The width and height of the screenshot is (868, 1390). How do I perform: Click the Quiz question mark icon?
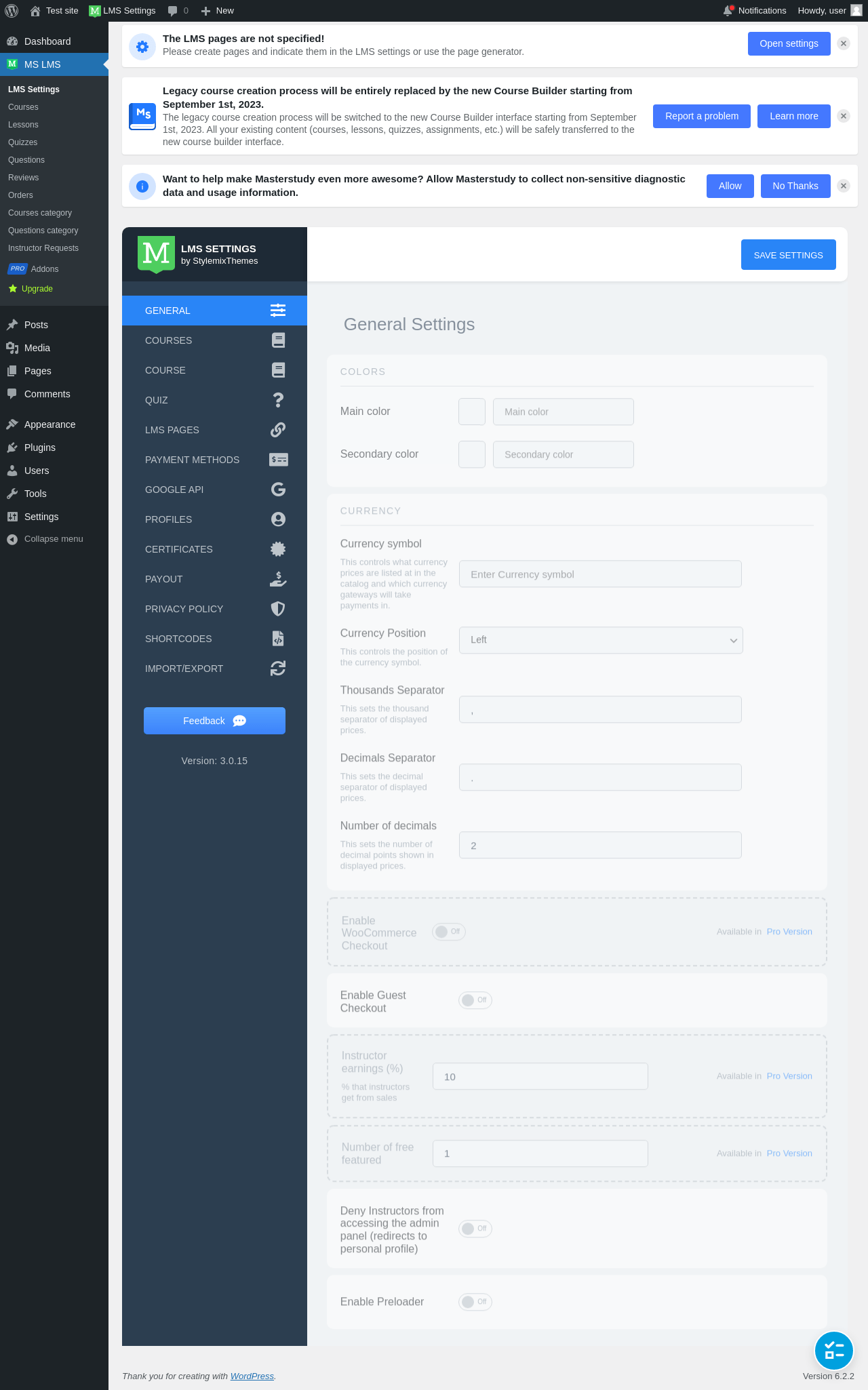pos(278,400)
